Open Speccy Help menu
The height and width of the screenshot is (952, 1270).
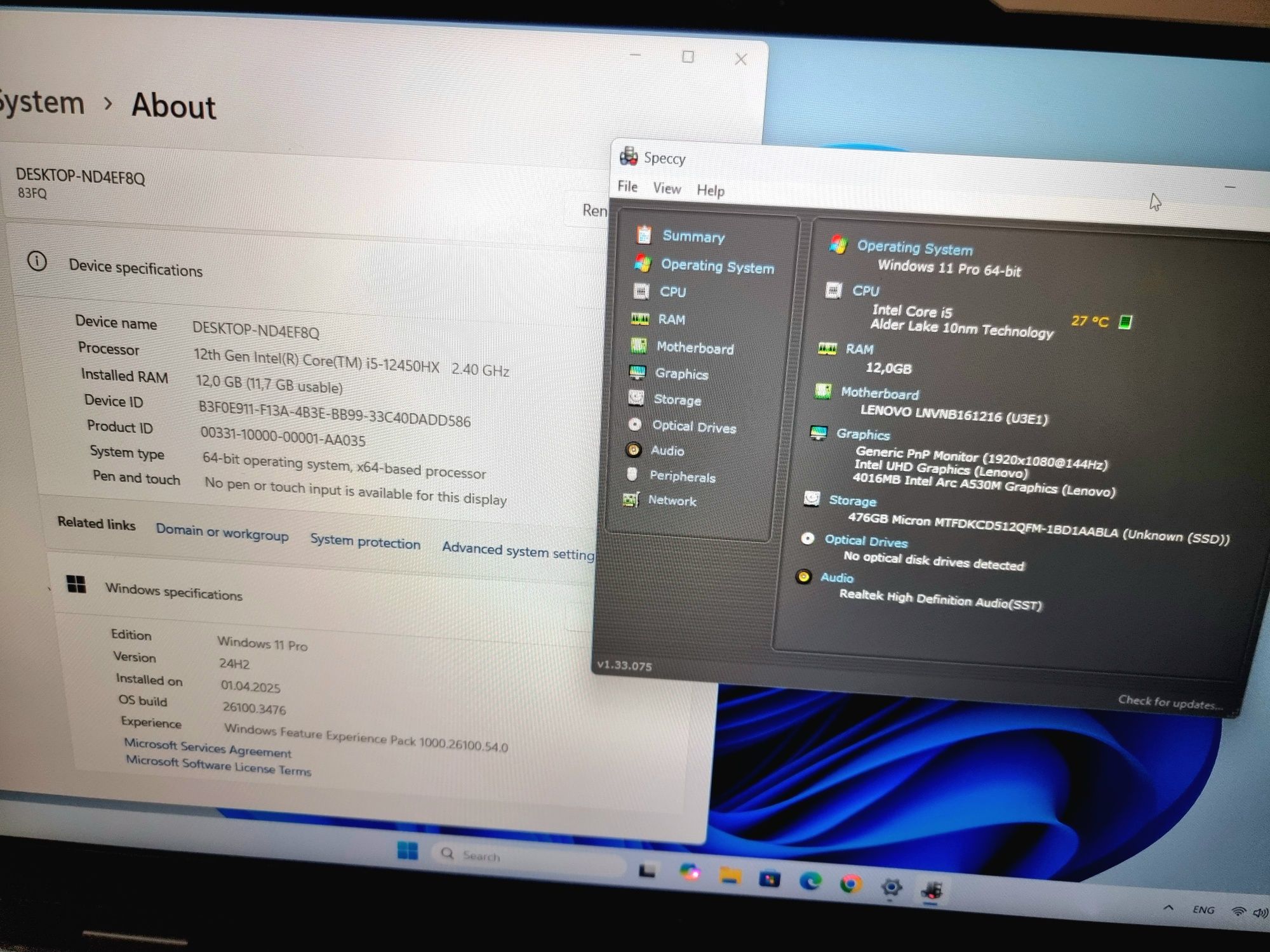tap(710, 190)
